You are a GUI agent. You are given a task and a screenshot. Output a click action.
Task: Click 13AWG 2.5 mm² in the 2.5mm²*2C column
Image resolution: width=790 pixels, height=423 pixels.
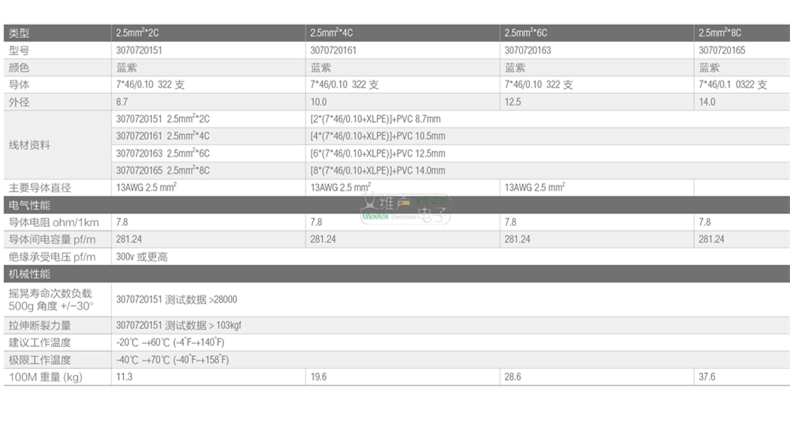(x=146, y=187)
